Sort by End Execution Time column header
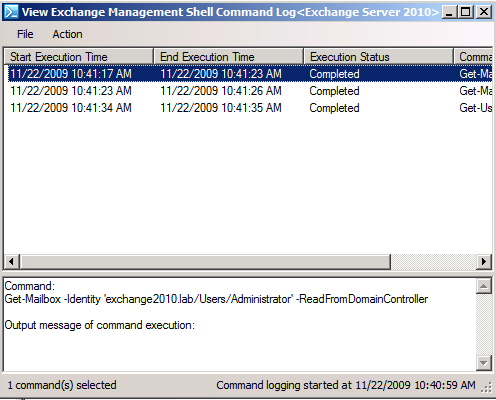Screen dimensions: 496x400 pyautogui.click(x=229, y=57)
